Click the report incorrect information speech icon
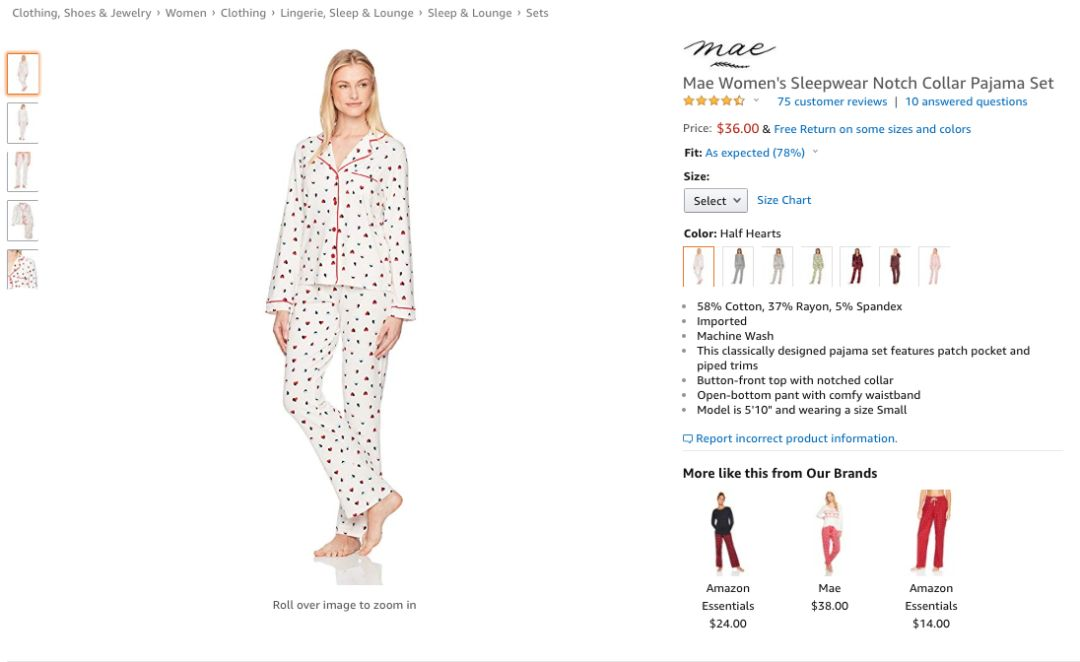The image size is (1080, 662). tap(687, 439)
